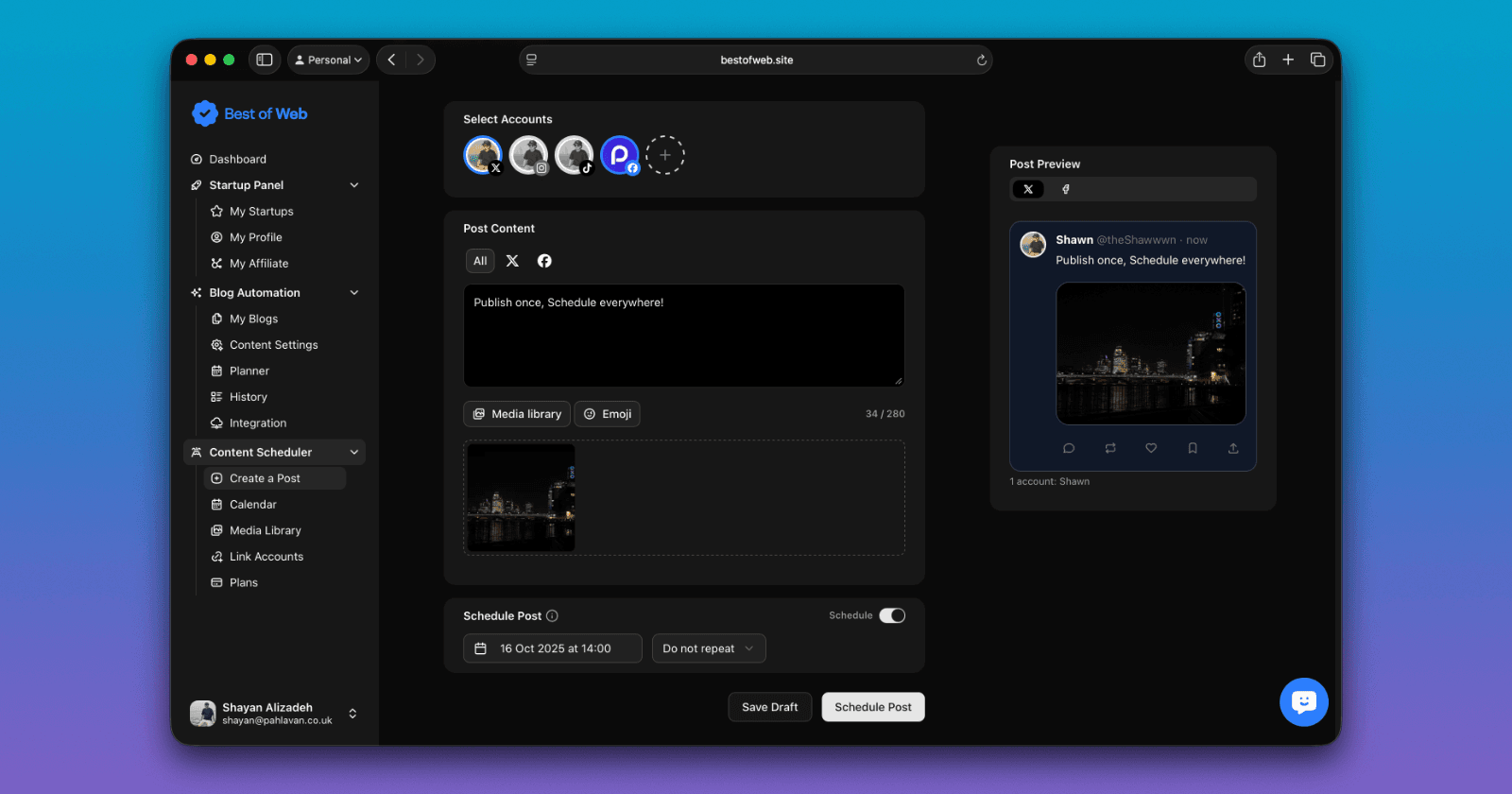Go forward in browser history
Viewport: 1512px width, 794px height.
421,60
